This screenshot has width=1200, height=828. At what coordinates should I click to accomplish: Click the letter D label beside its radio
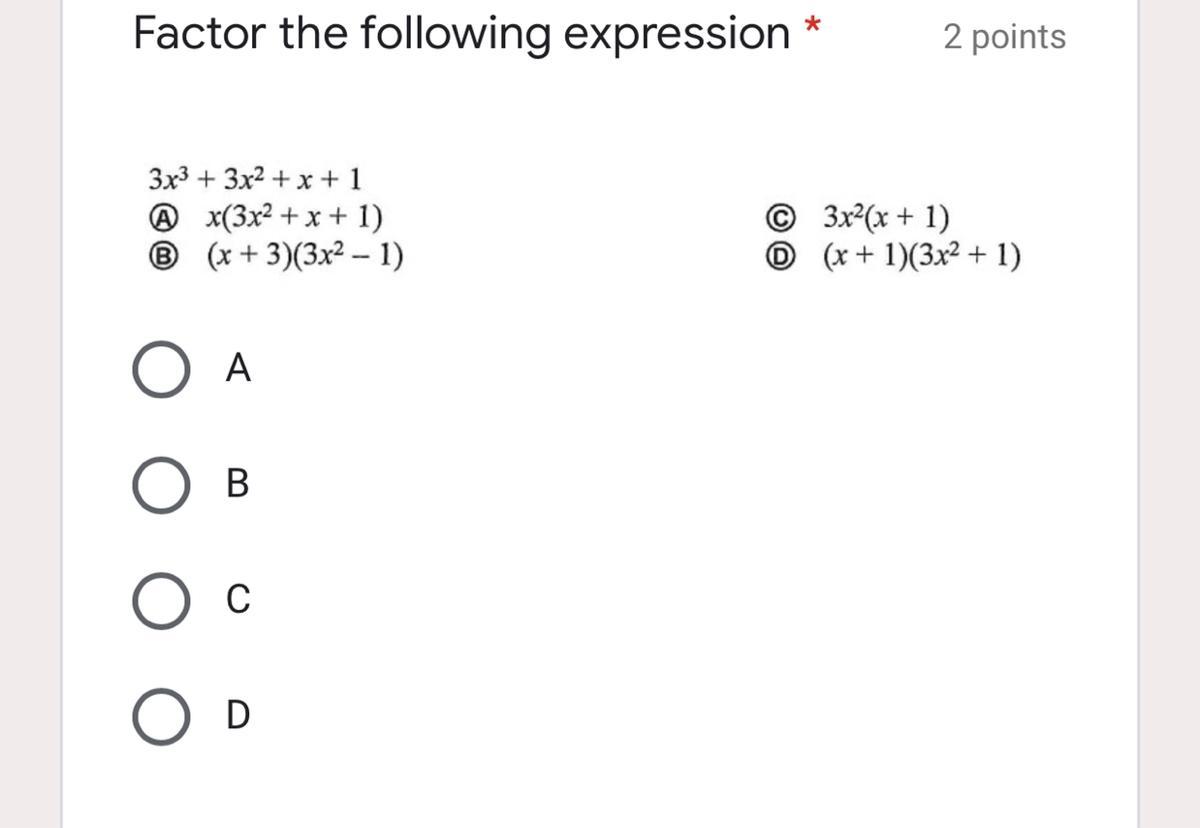coord(238,716)
